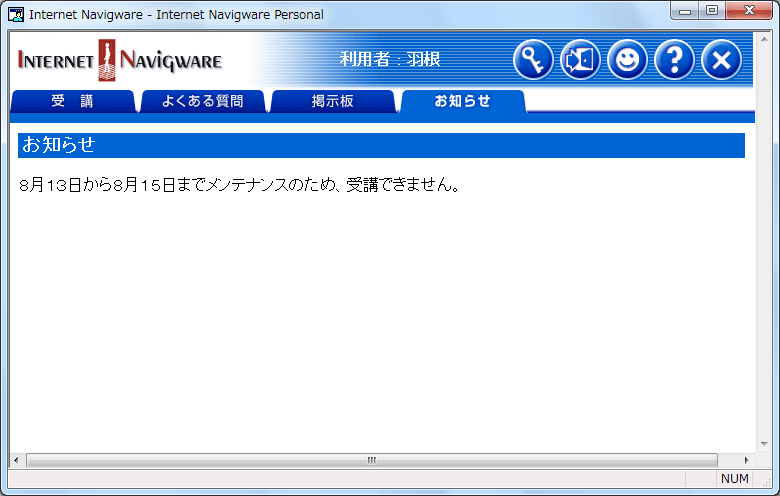
Task: Click the application icon in title bar
Action: click(16, 14)
